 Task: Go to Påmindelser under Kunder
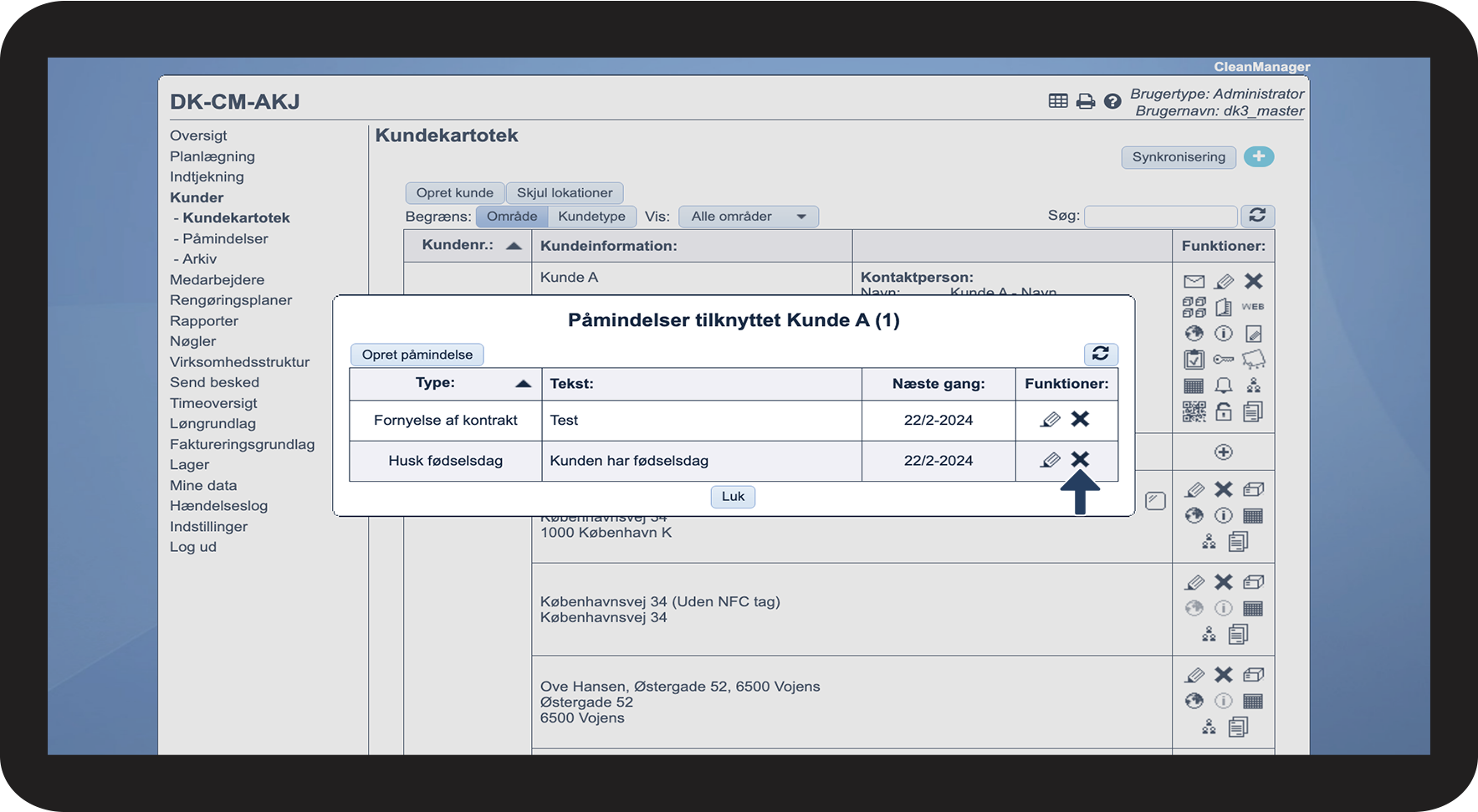(x=225, y=238)
